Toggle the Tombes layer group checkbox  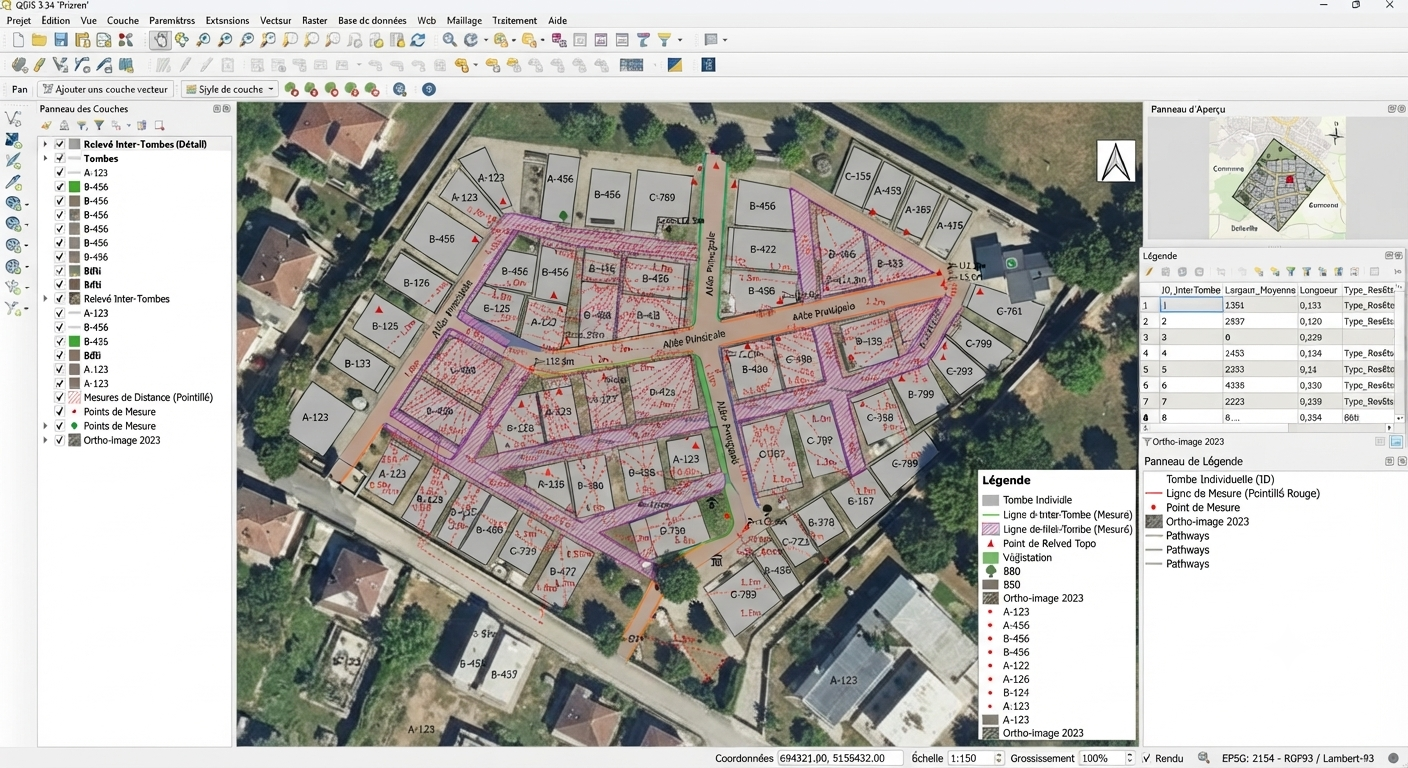click(60, 158)
